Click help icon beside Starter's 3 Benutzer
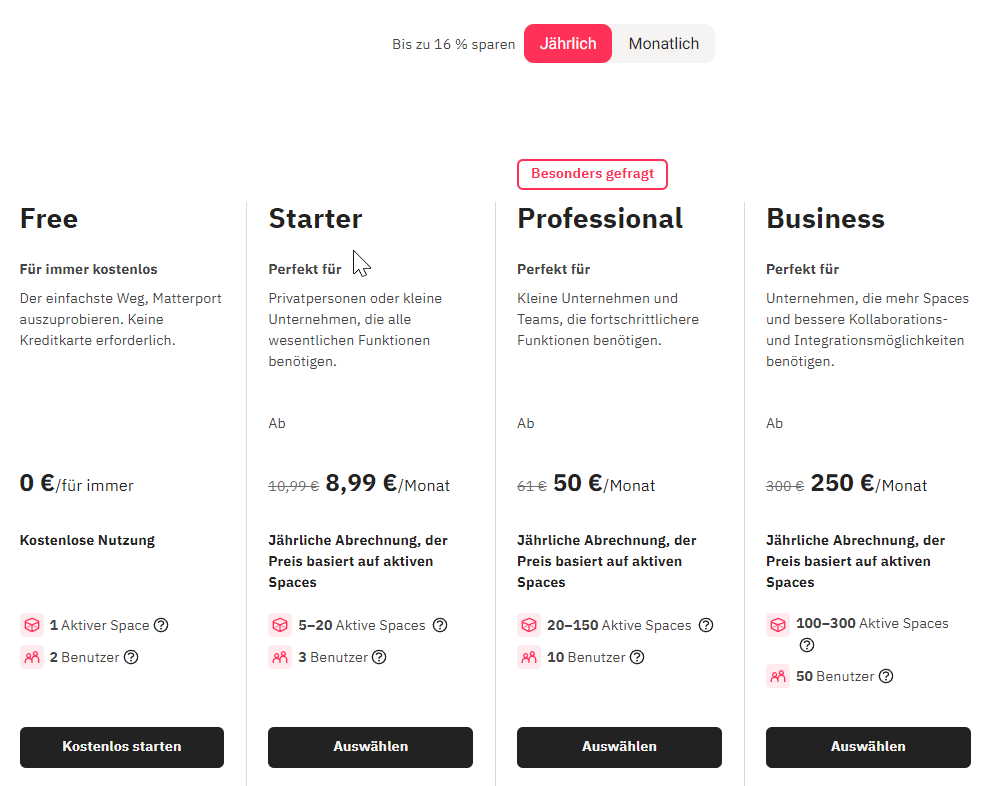The image size is (992, 786). [378, 657]
